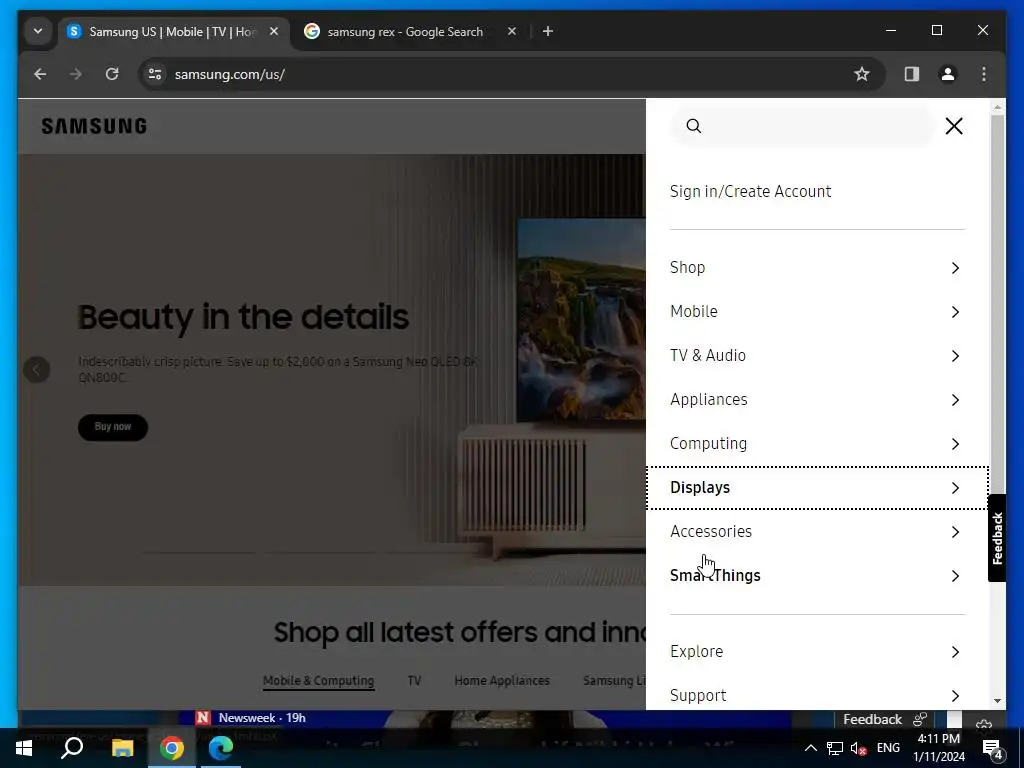Open the Chrome profile icon
1024x768 pixels.
pos(948,74)
